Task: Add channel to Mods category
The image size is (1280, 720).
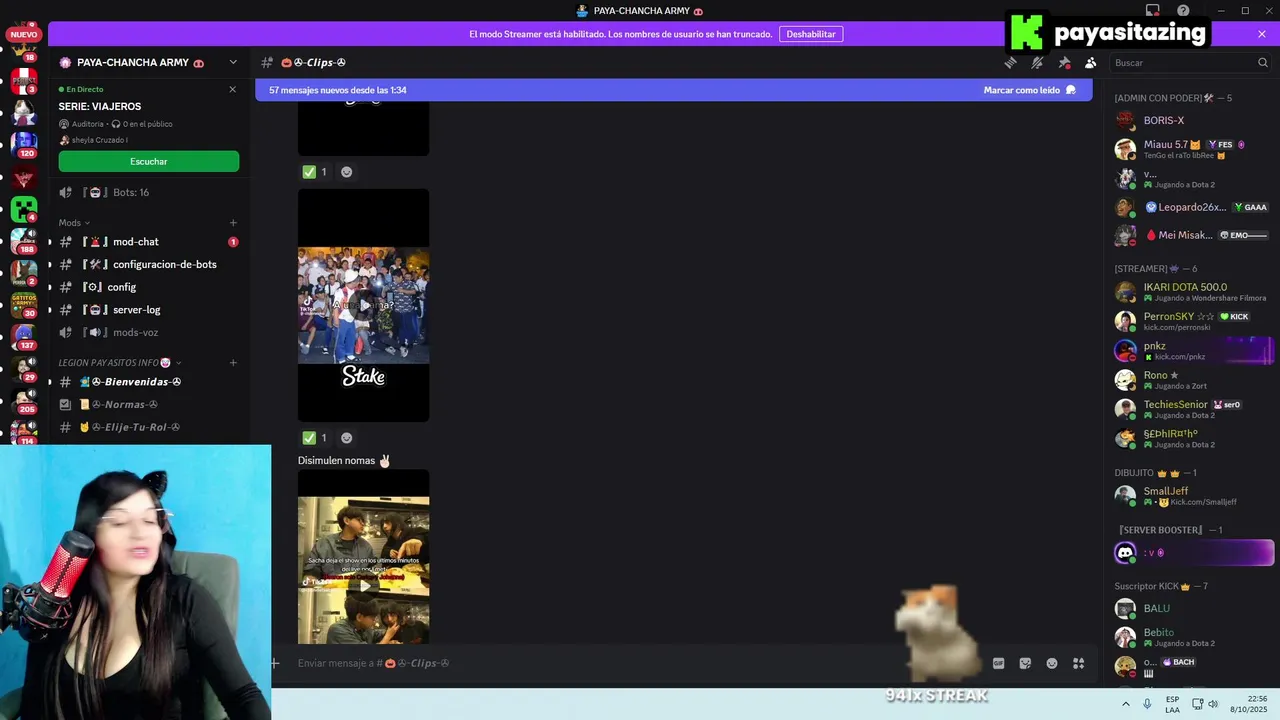Action: (233, 223)
